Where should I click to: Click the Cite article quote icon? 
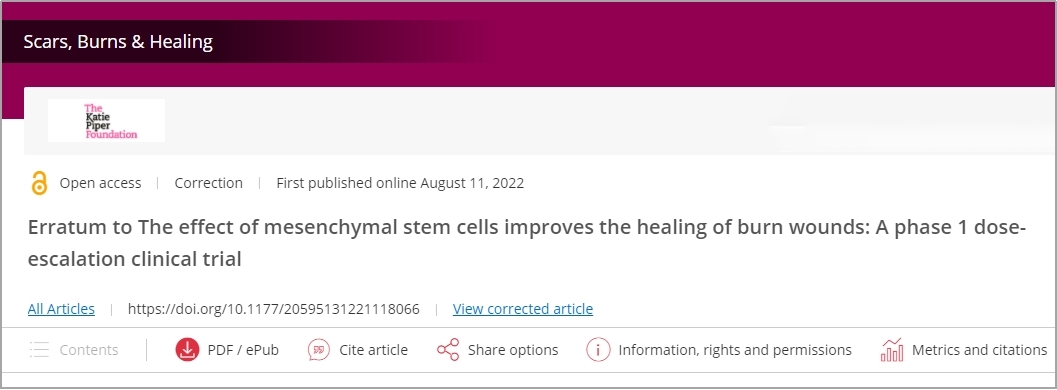coord(318,350)
